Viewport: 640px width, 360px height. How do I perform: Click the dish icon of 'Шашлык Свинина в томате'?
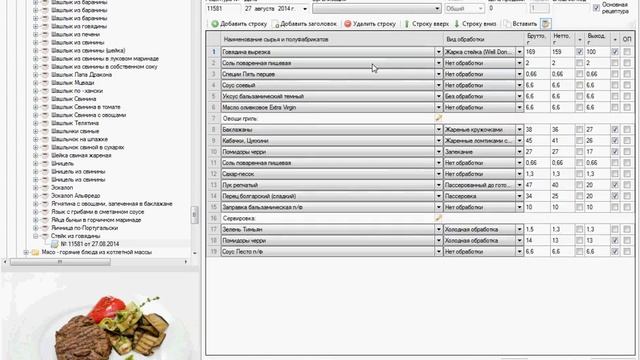click(45, 107)
